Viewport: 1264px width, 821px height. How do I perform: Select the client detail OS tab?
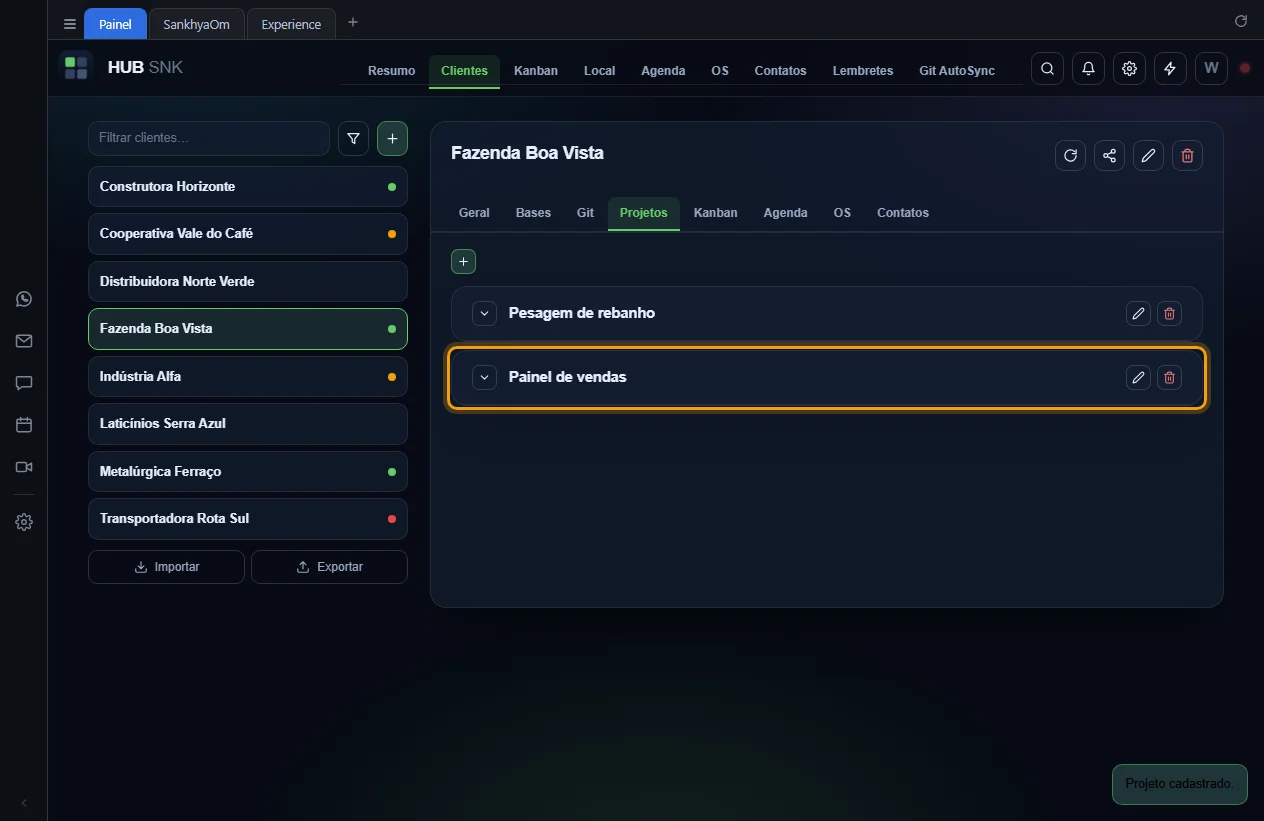pyautogui.click(x=842, y=213)
